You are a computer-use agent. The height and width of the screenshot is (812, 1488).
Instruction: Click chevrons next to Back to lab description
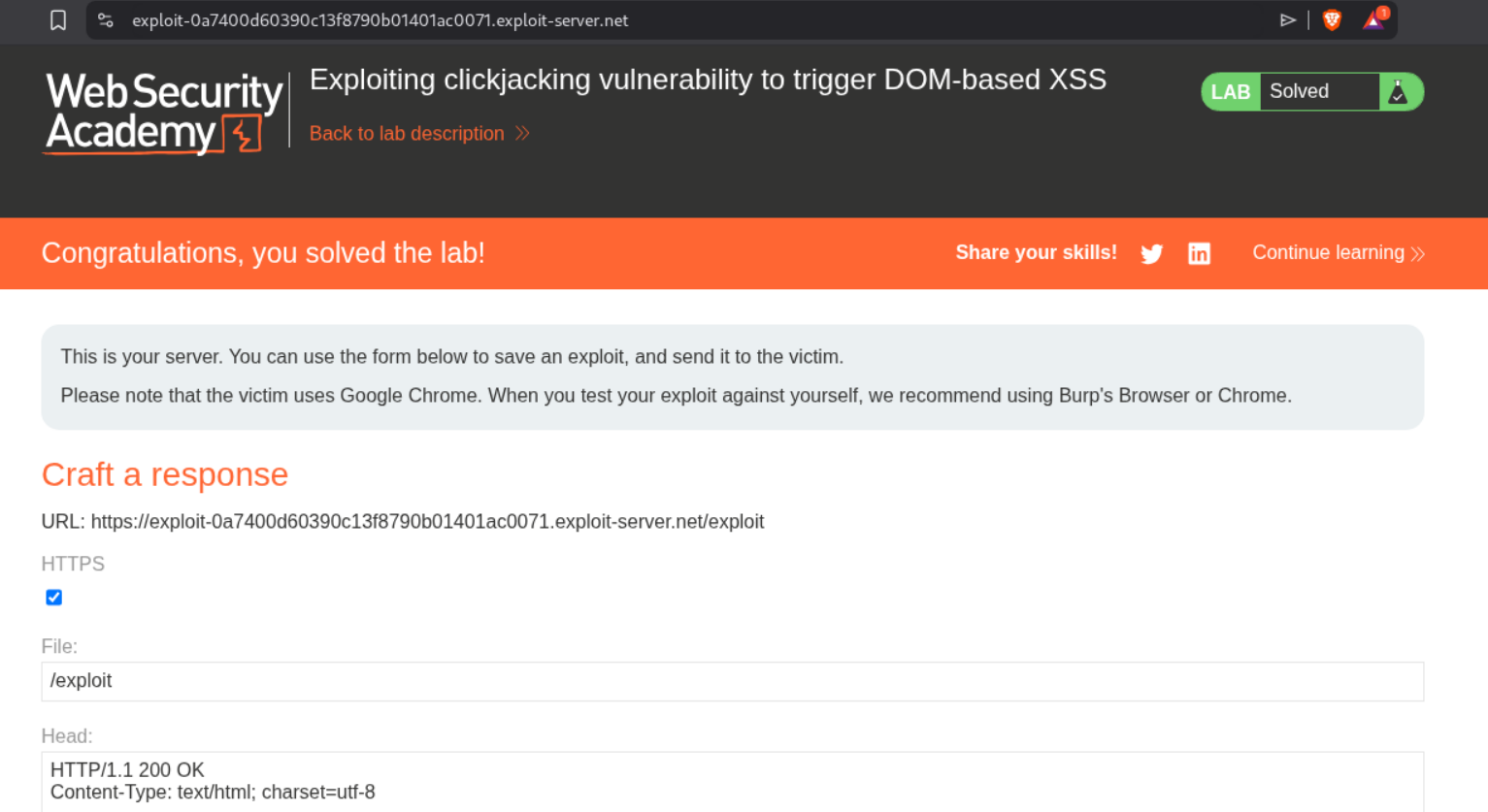pyautogui.click(x=522, y=134)
